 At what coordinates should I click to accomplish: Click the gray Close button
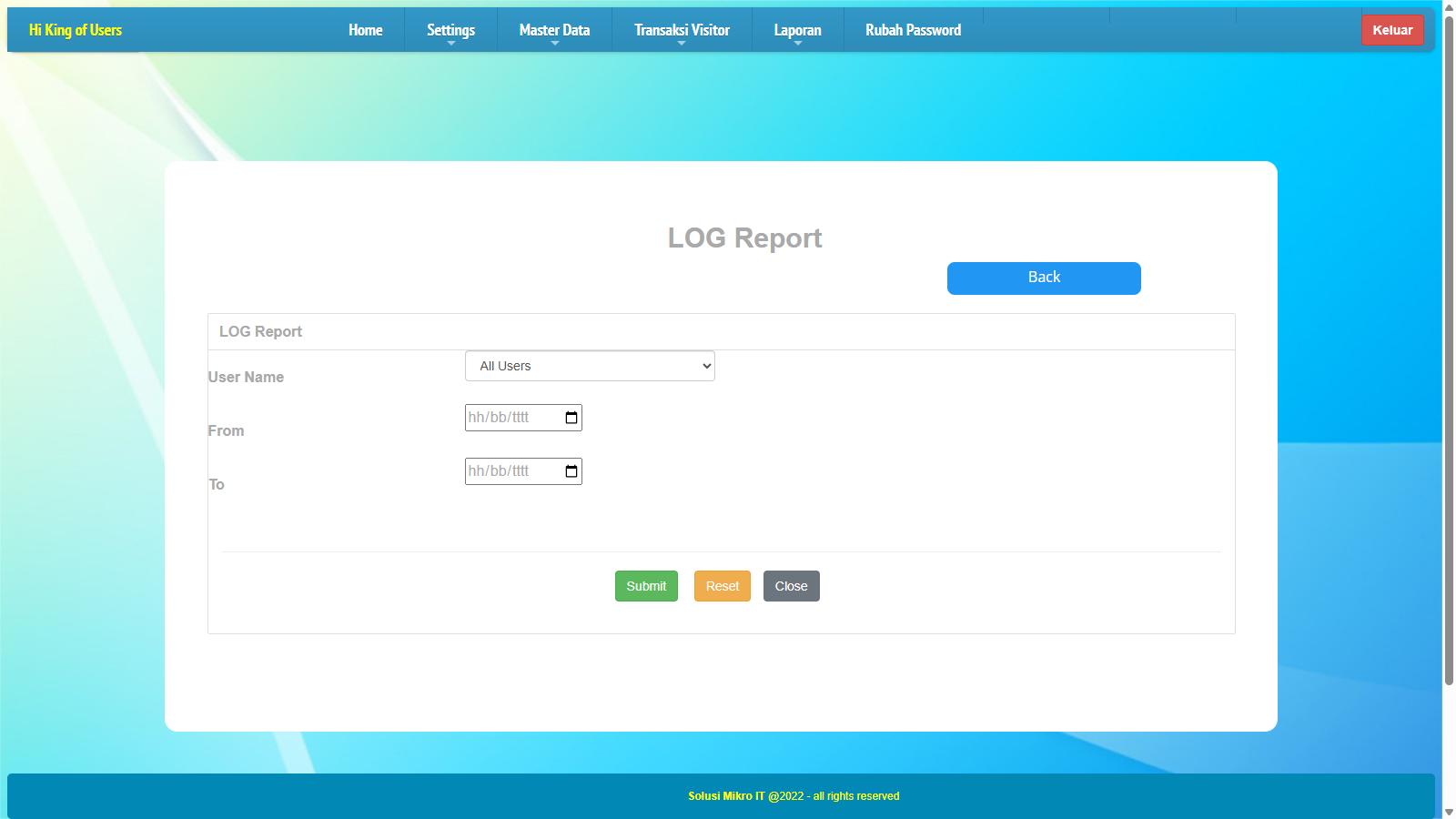(791, 586)
